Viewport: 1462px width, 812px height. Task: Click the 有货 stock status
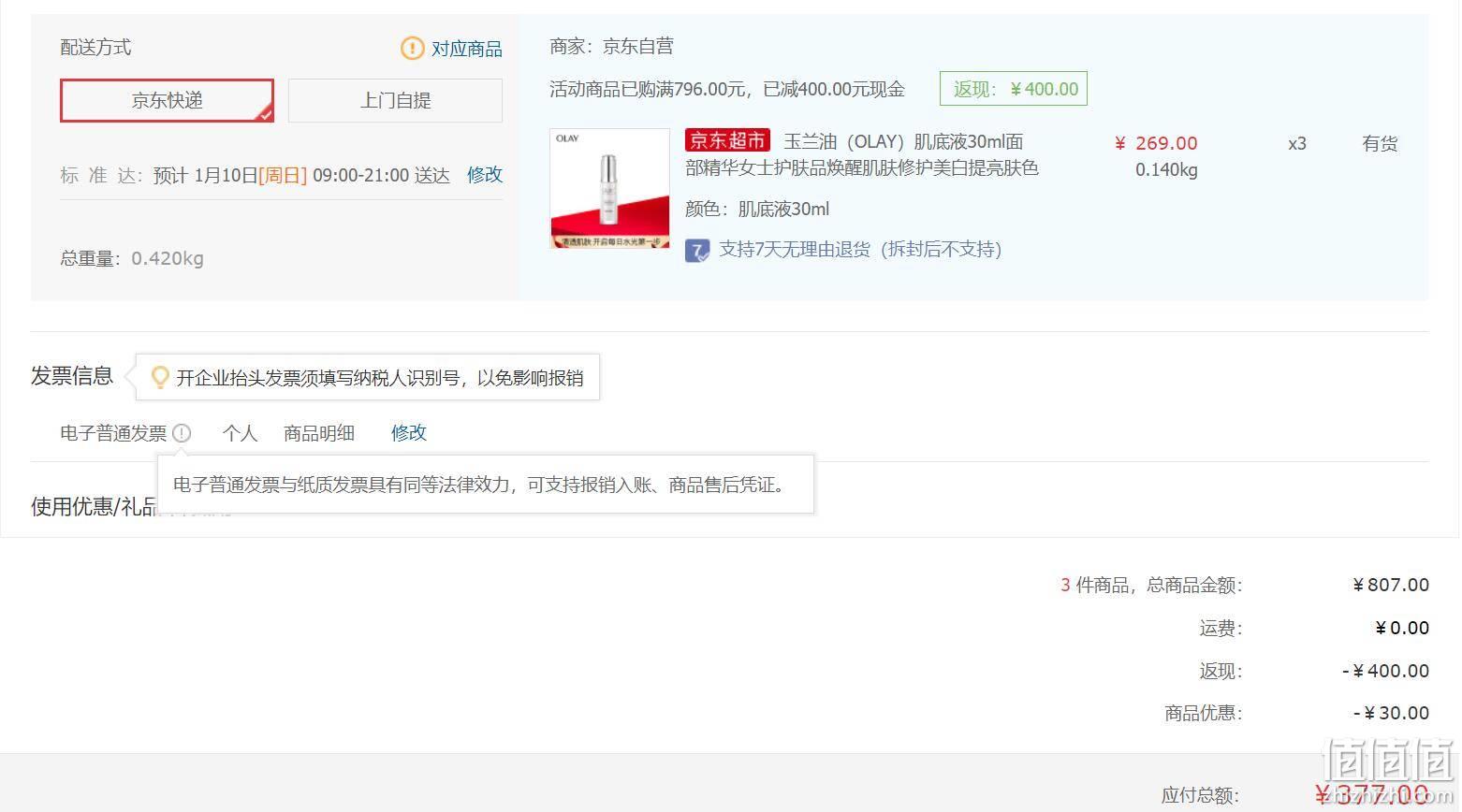pyautogui.click(x=1380, y=143)
